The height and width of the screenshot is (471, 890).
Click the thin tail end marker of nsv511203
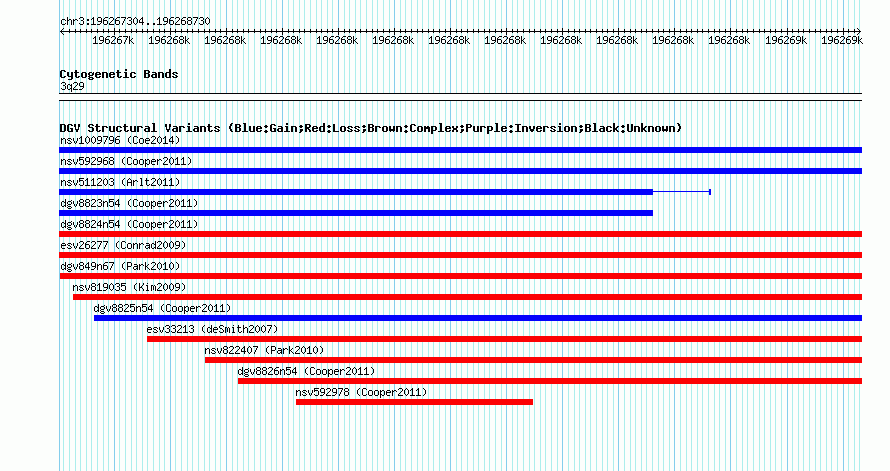click(710, 192)
